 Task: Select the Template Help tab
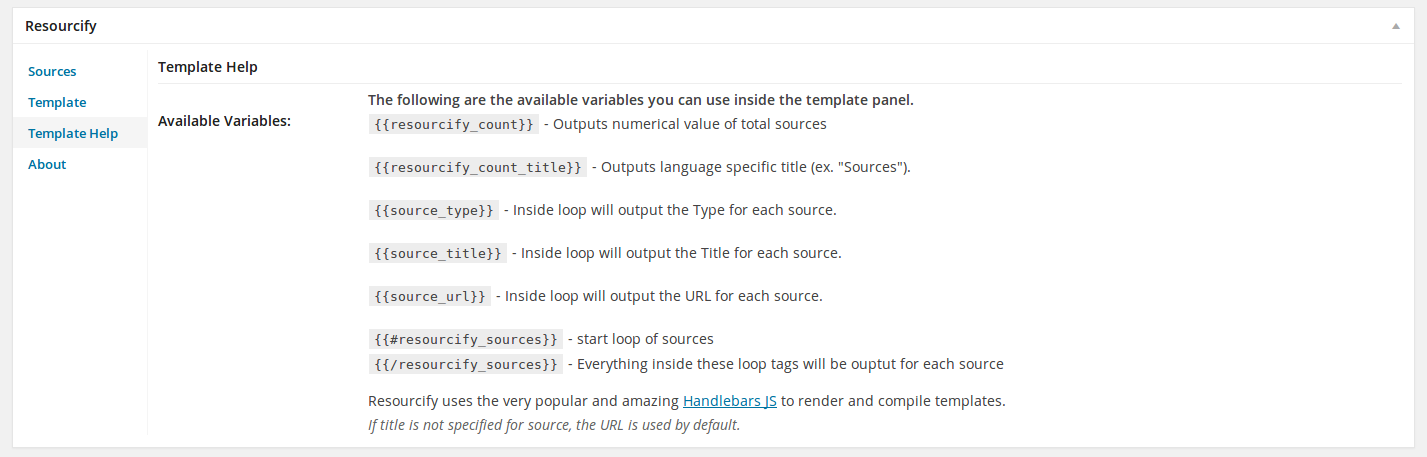(x=73, y=134)
